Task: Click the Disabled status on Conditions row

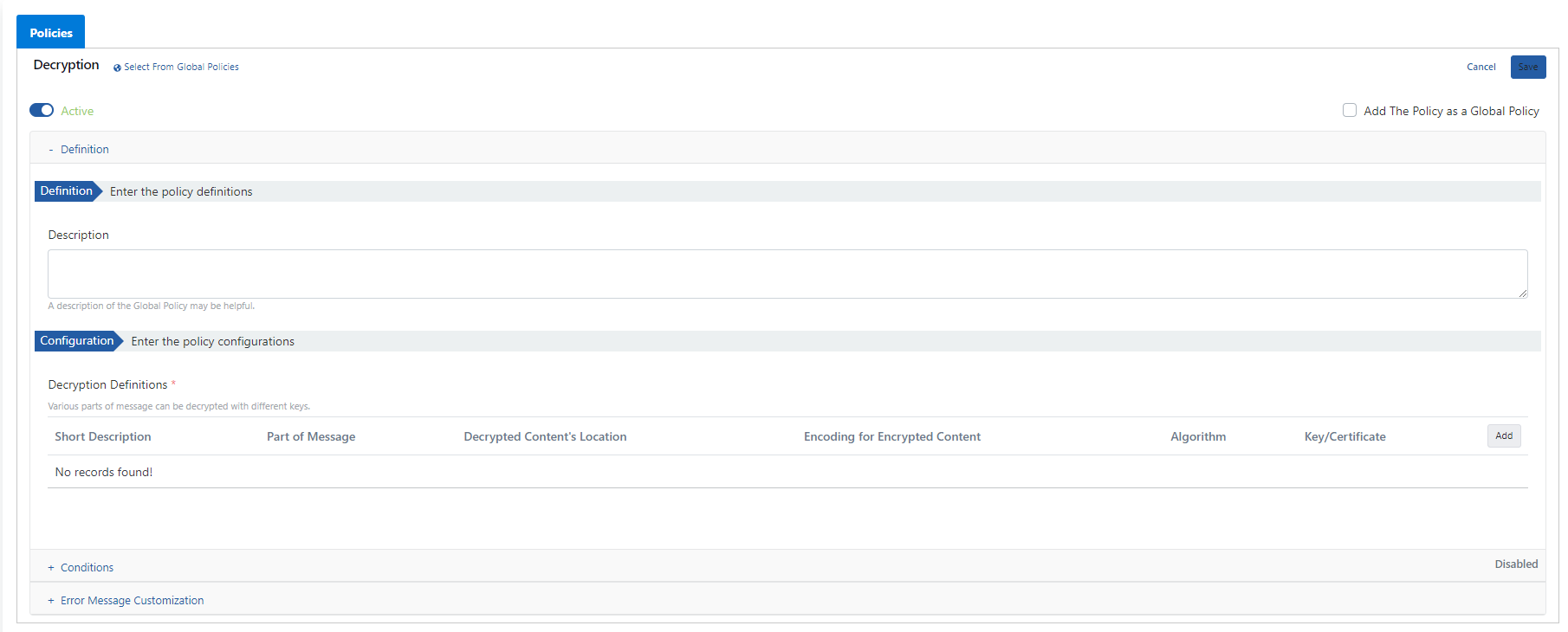Action: tap(1515, 564)
